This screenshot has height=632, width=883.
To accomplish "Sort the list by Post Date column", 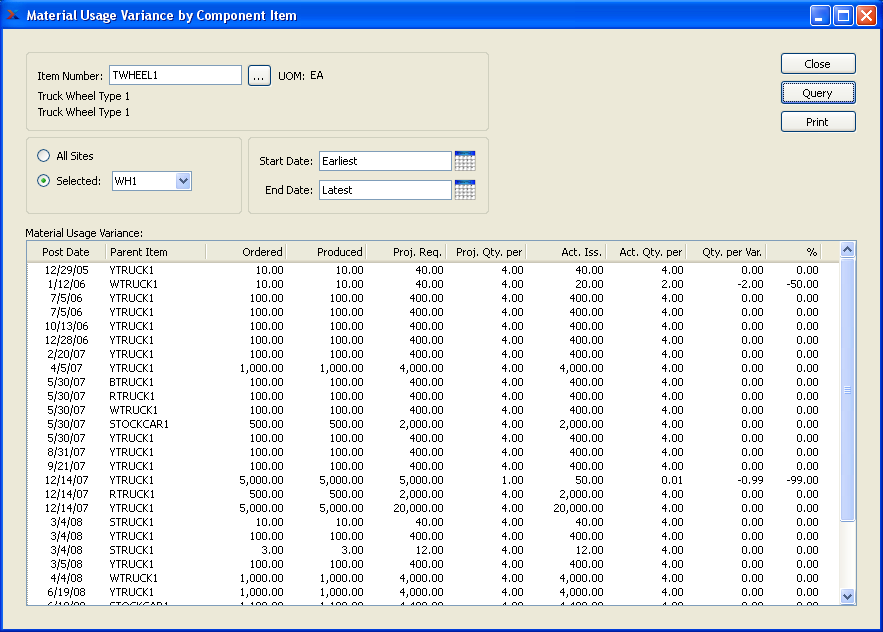I will tap(66, 252).
